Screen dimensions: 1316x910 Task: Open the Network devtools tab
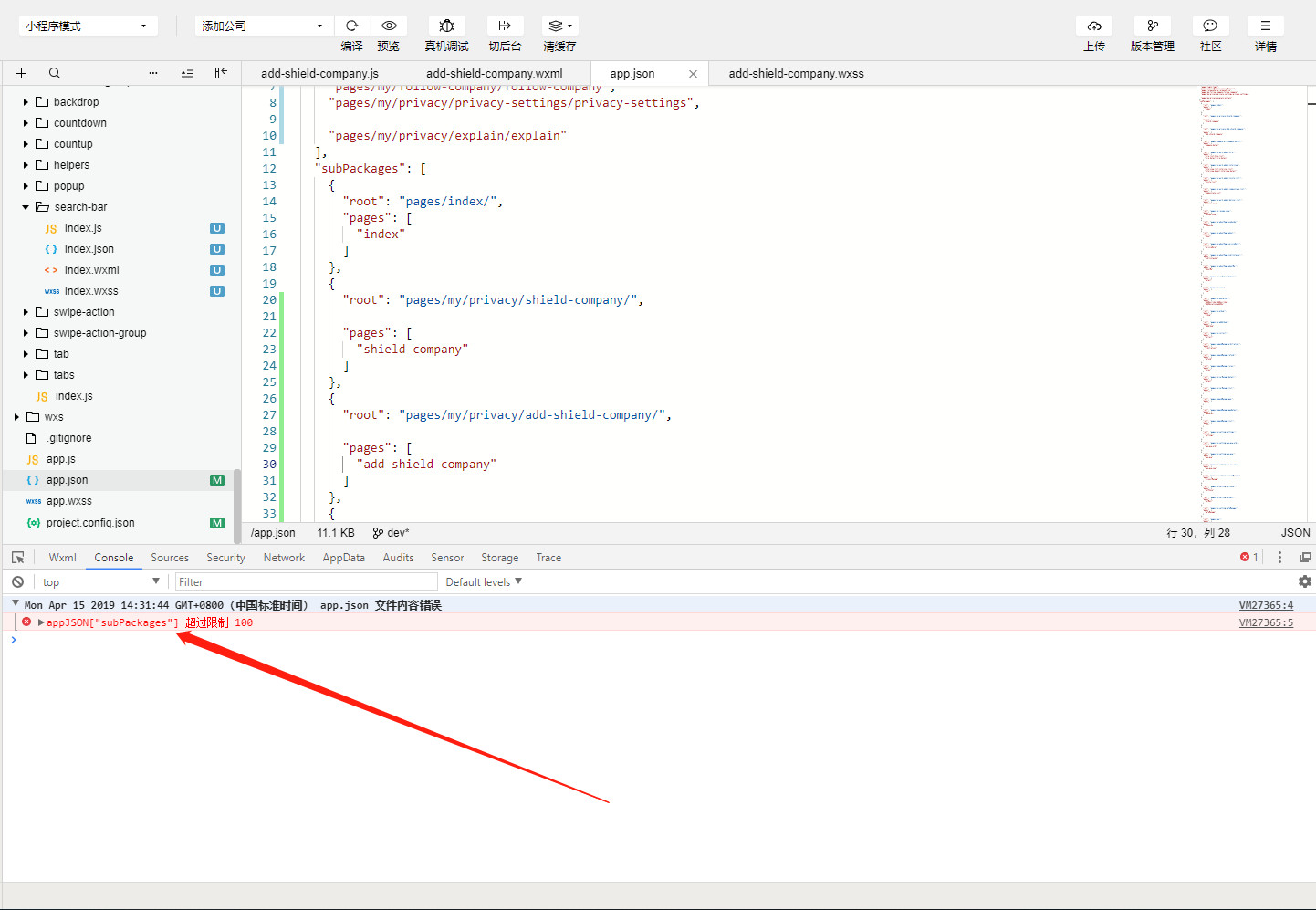(x=284, y=558)
